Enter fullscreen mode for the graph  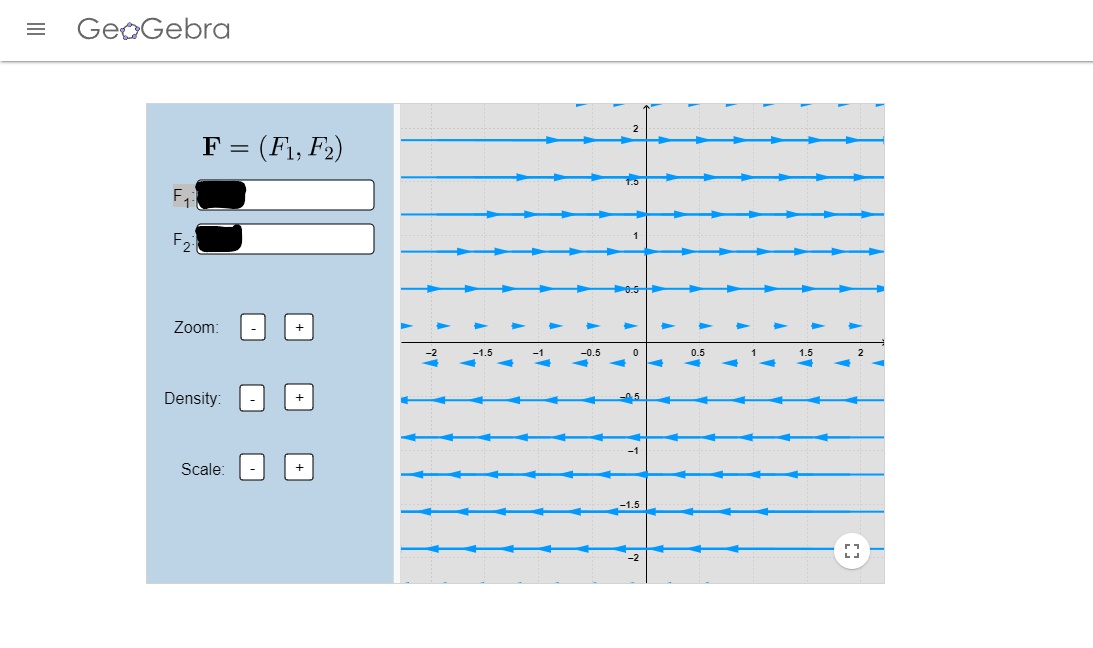851,551
